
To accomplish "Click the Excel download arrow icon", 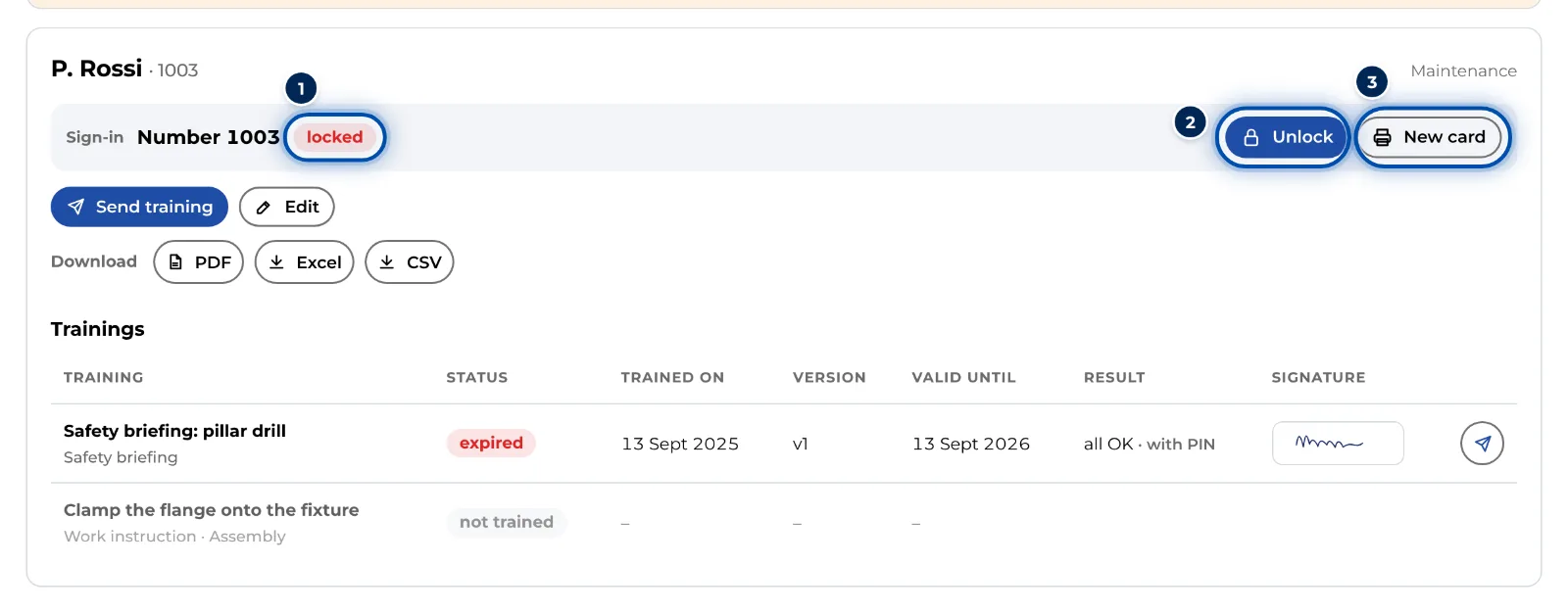I will point(276,261).
